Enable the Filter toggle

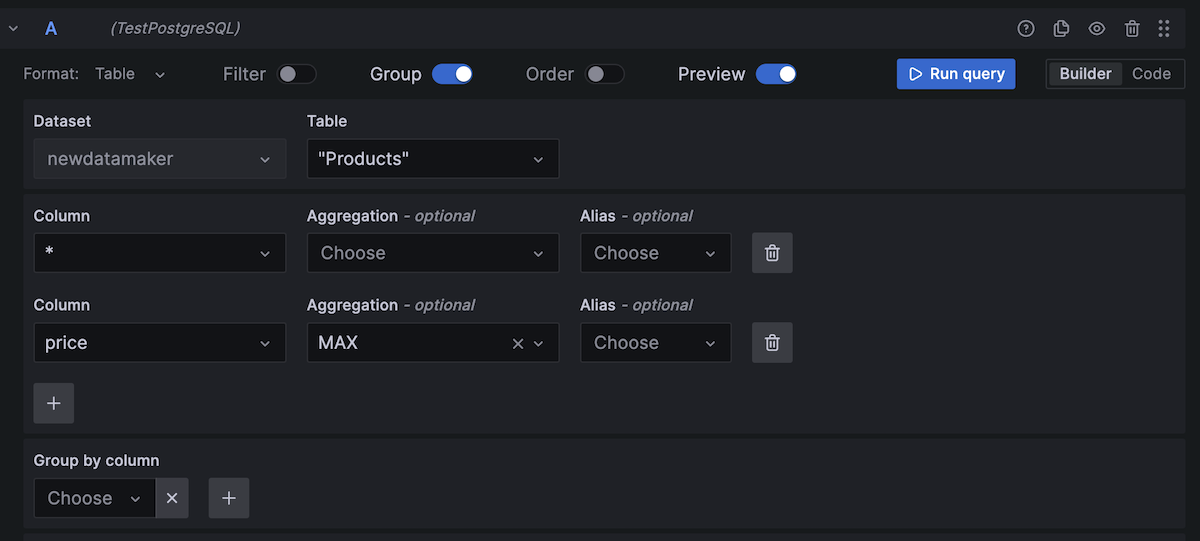[297, 74]
